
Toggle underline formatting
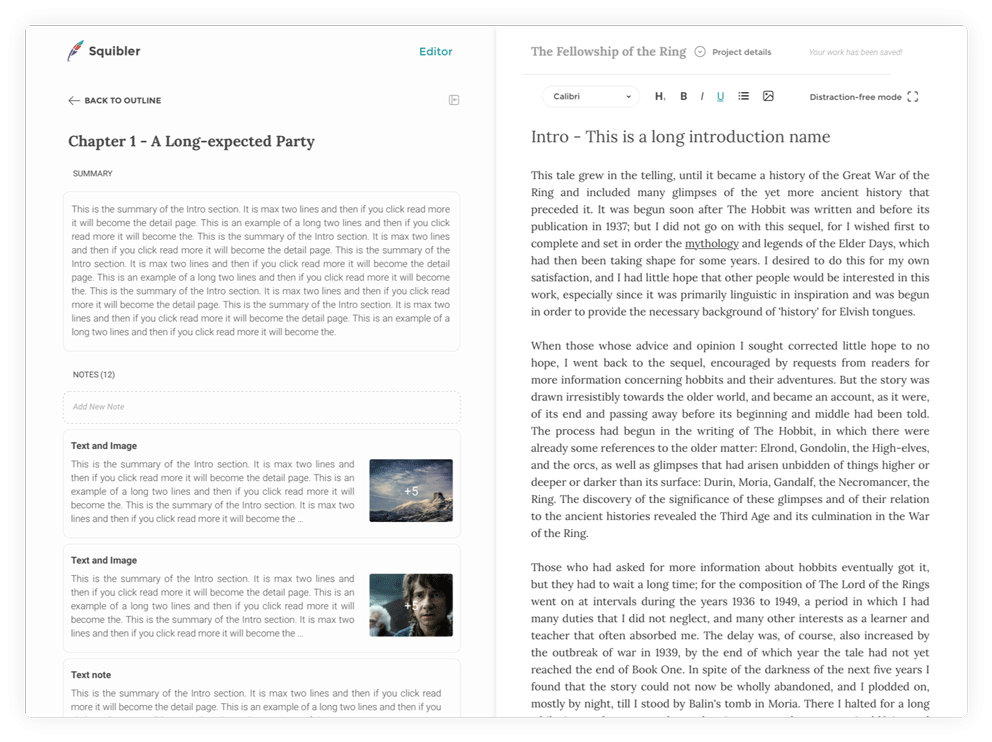(720, 97)
